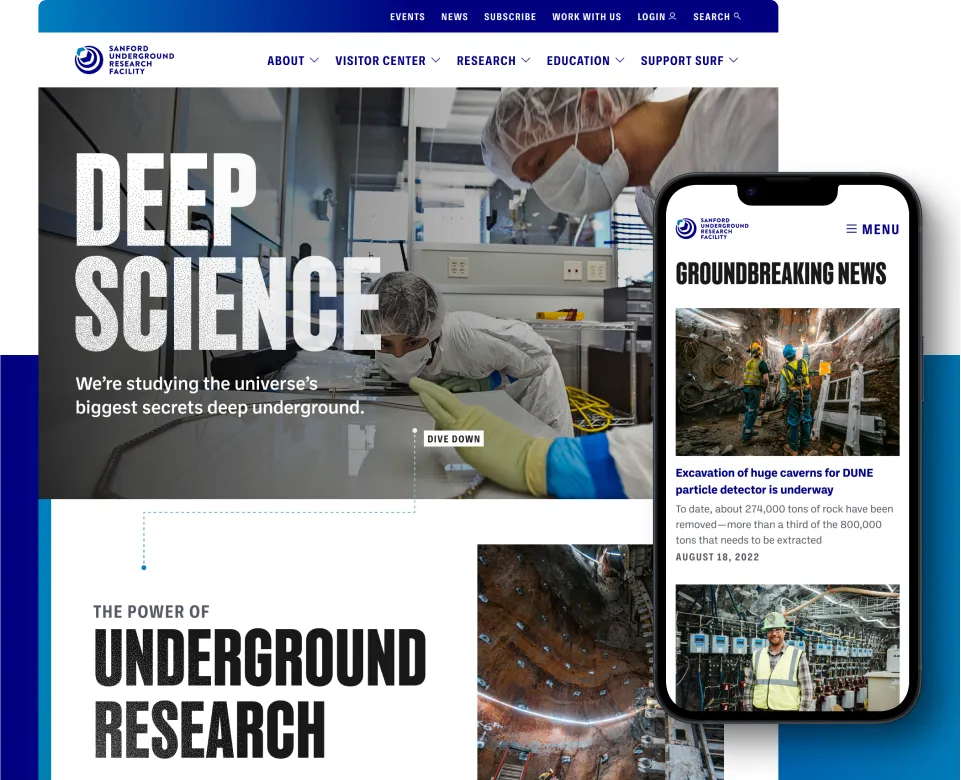Open the Work With Us link

(x=586, y=17)
